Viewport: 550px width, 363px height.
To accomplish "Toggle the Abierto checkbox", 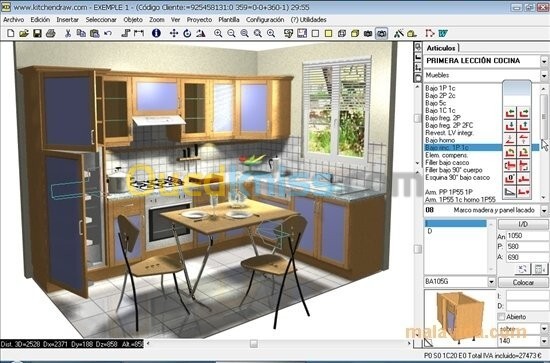I will coord(501,317).
